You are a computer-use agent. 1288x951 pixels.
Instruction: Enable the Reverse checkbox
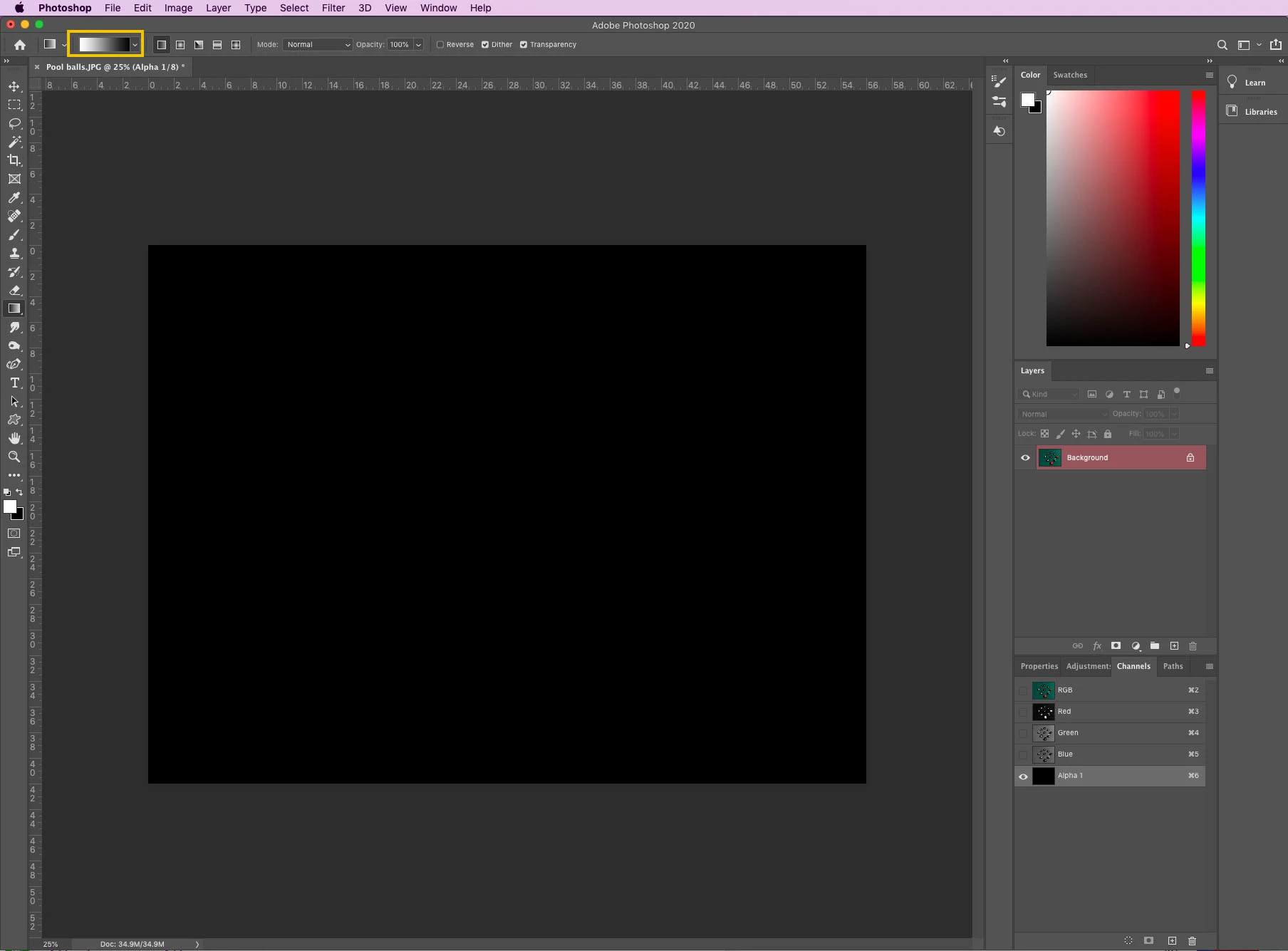[x=440, y=45]
